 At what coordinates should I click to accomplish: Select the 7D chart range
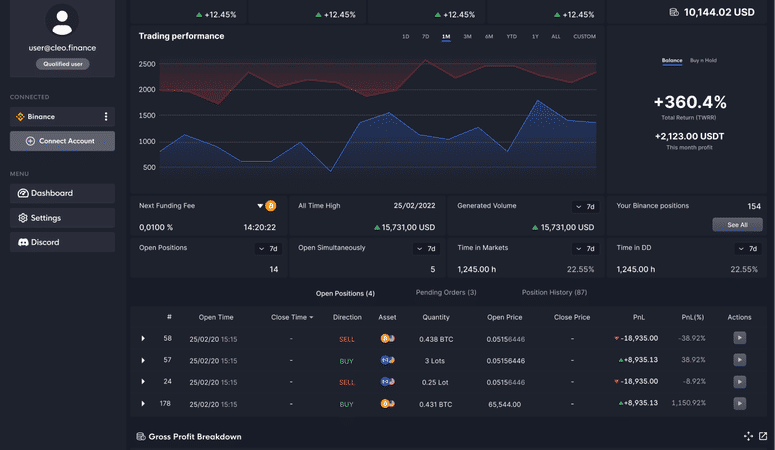tap(426, 37)
